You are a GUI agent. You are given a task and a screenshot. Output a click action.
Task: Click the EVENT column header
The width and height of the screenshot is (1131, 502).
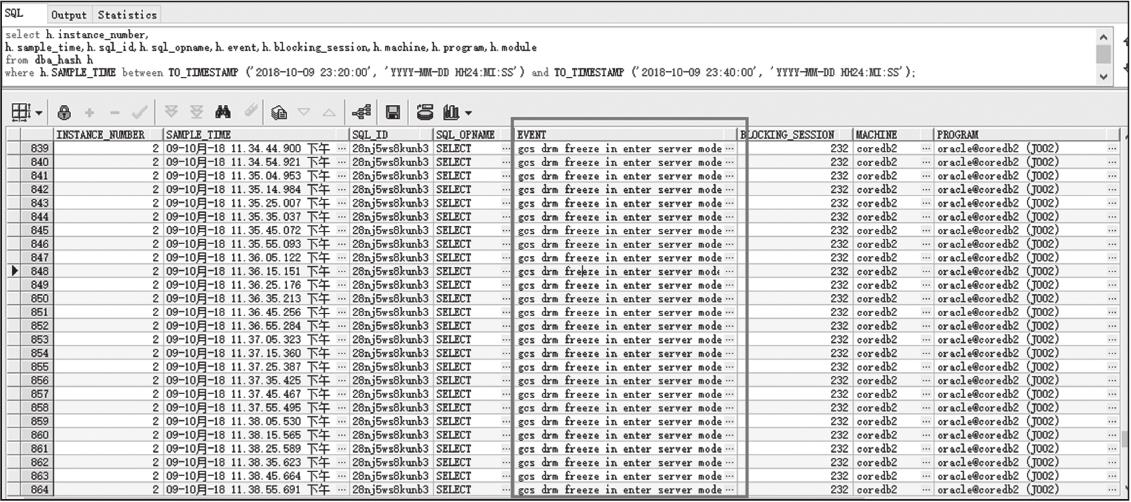(x=620, y=134)
